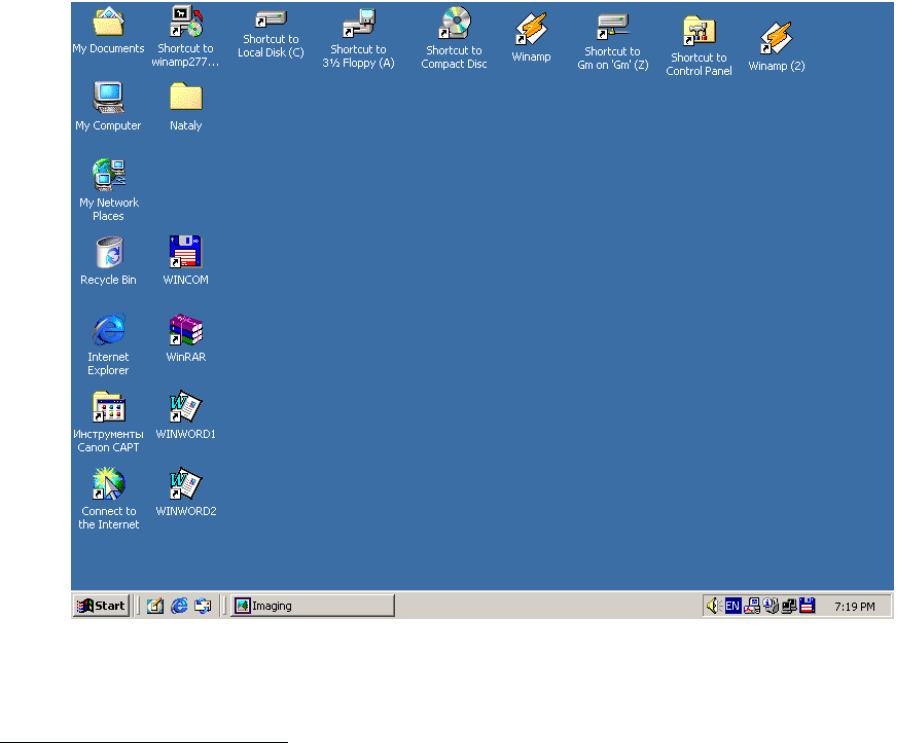Screen dimensions: 920x743
Task: Click the floppy disk tray icon
Action: click(x=808, y=606)
